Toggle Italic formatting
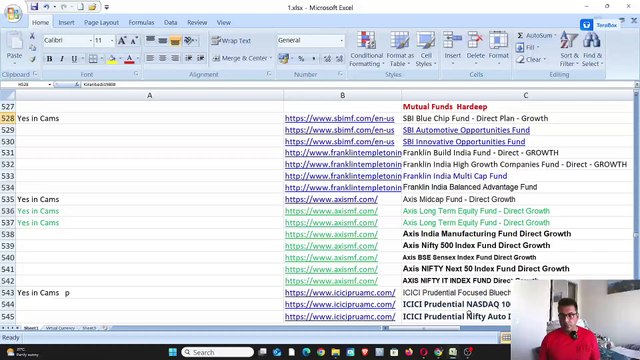The height and width of the screenshot is (360, 640). pyautogui.click(x=62, y=59)
